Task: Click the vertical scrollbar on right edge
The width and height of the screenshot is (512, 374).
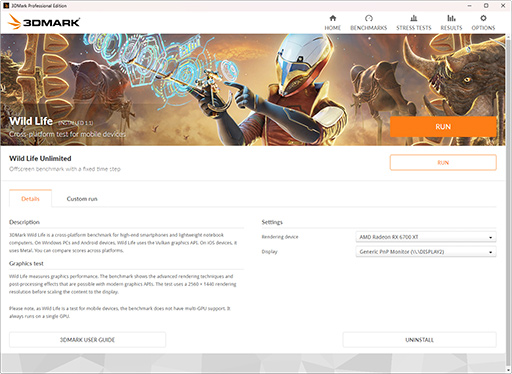Action: point(508,200)
